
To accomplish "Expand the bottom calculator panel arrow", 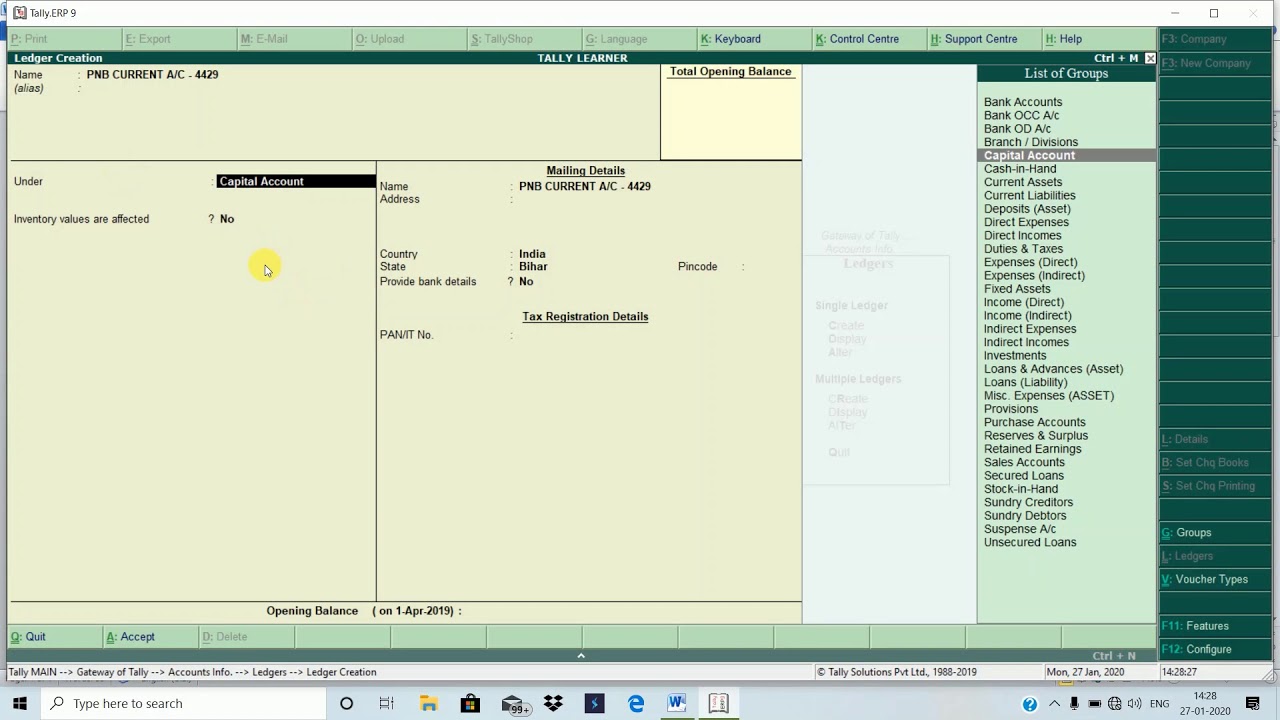I will [x=581, y=656].
